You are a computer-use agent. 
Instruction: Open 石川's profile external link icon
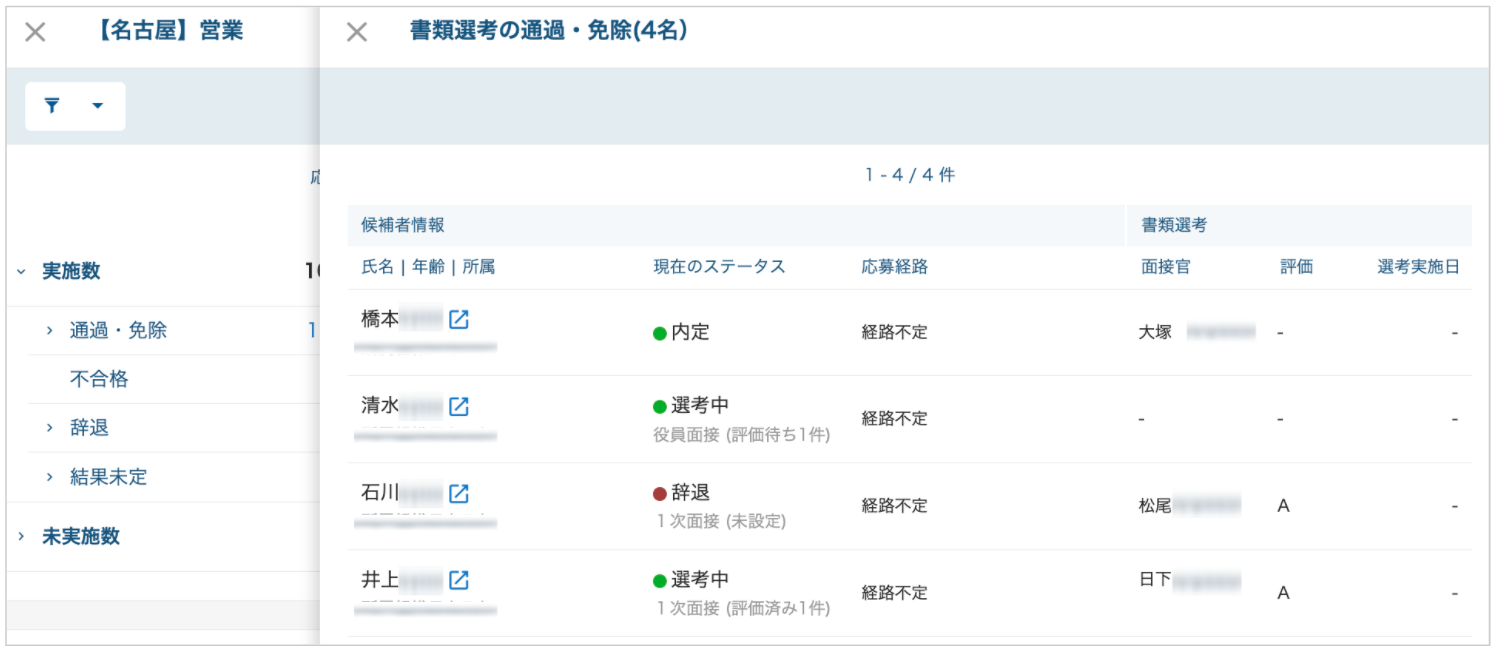[x=459, y=494]
